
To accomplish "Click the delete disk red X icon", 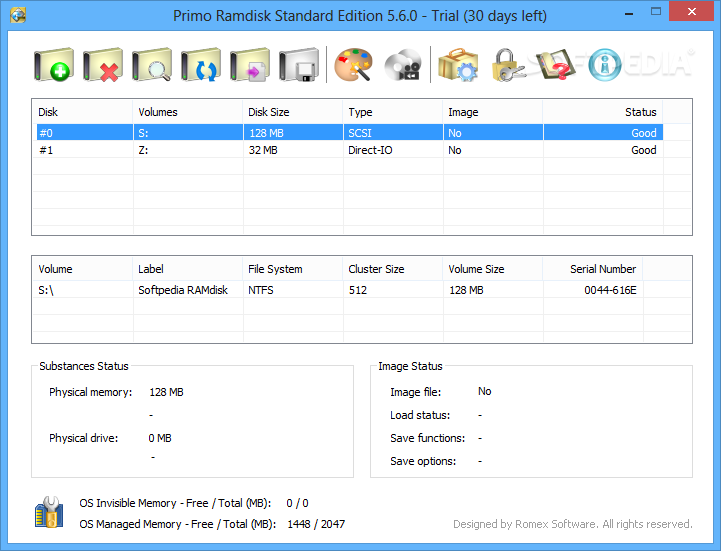I will coord(103,65).
